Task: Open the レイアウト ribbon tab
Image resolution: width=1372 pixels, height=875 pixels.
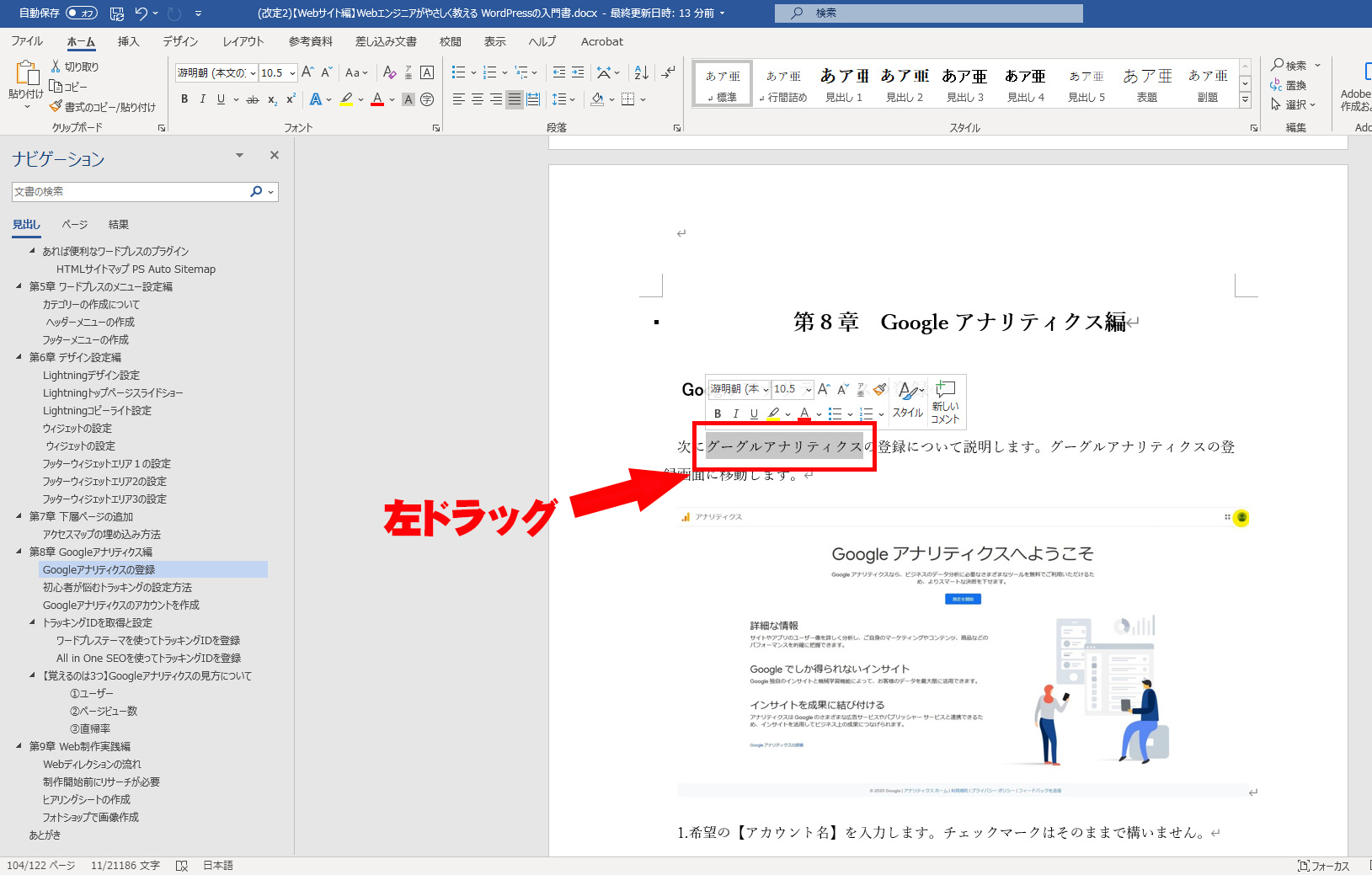Action: pyautogui.click(x=243, y=41)
